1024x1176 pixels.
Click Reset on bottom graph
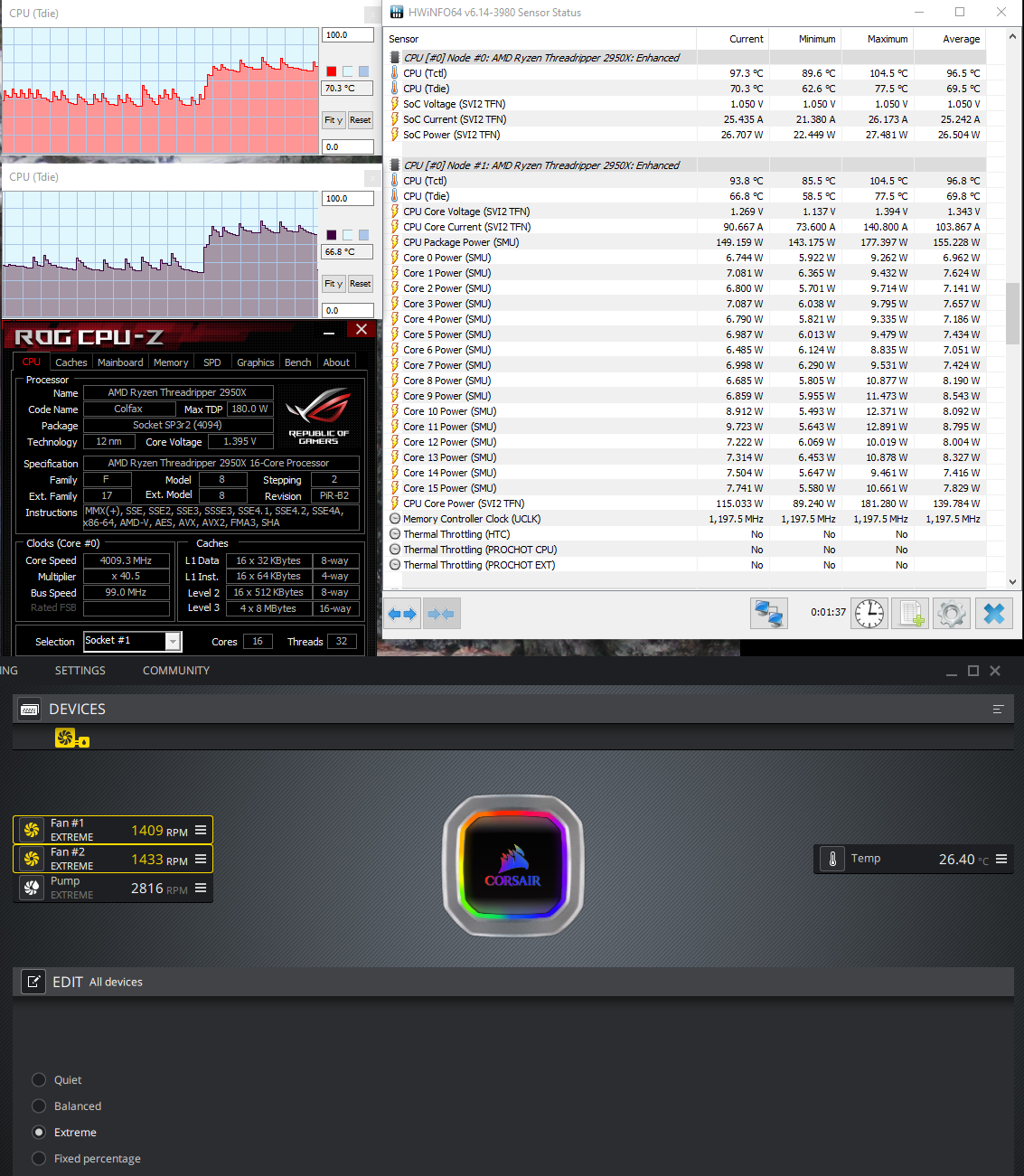click(361, 284)
